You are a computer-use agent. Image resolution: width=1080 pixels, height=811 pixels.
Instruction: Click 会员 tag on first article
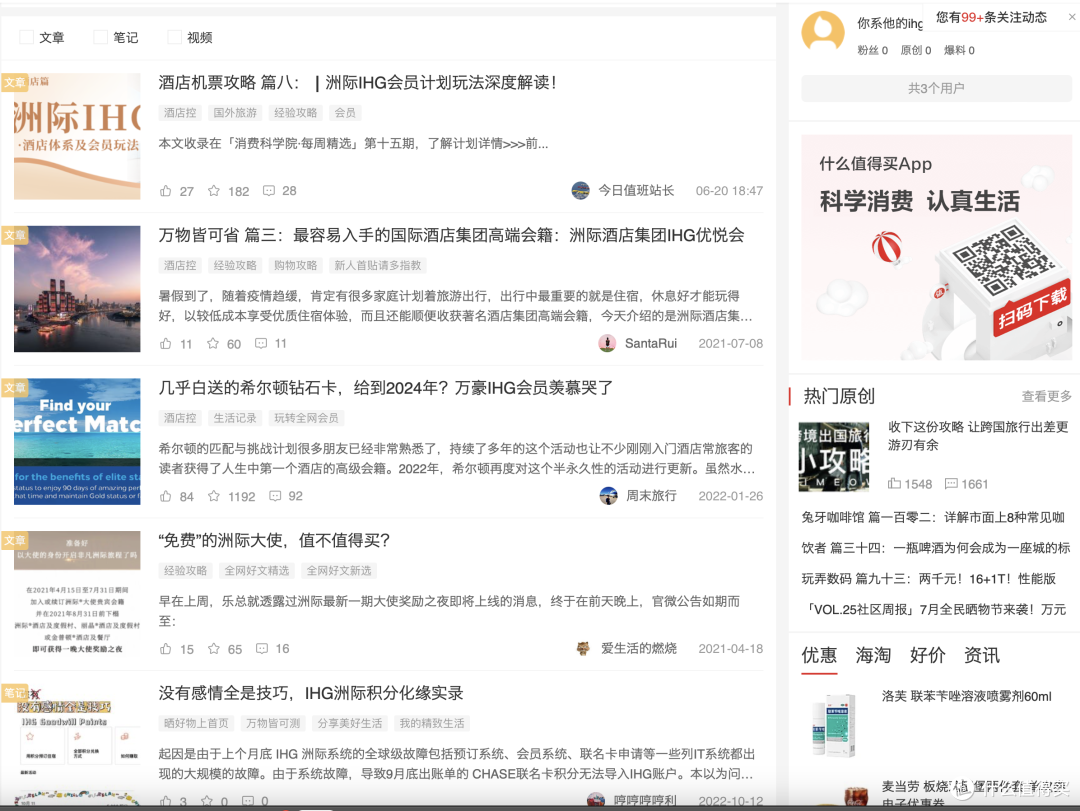(x=345, y=113)
